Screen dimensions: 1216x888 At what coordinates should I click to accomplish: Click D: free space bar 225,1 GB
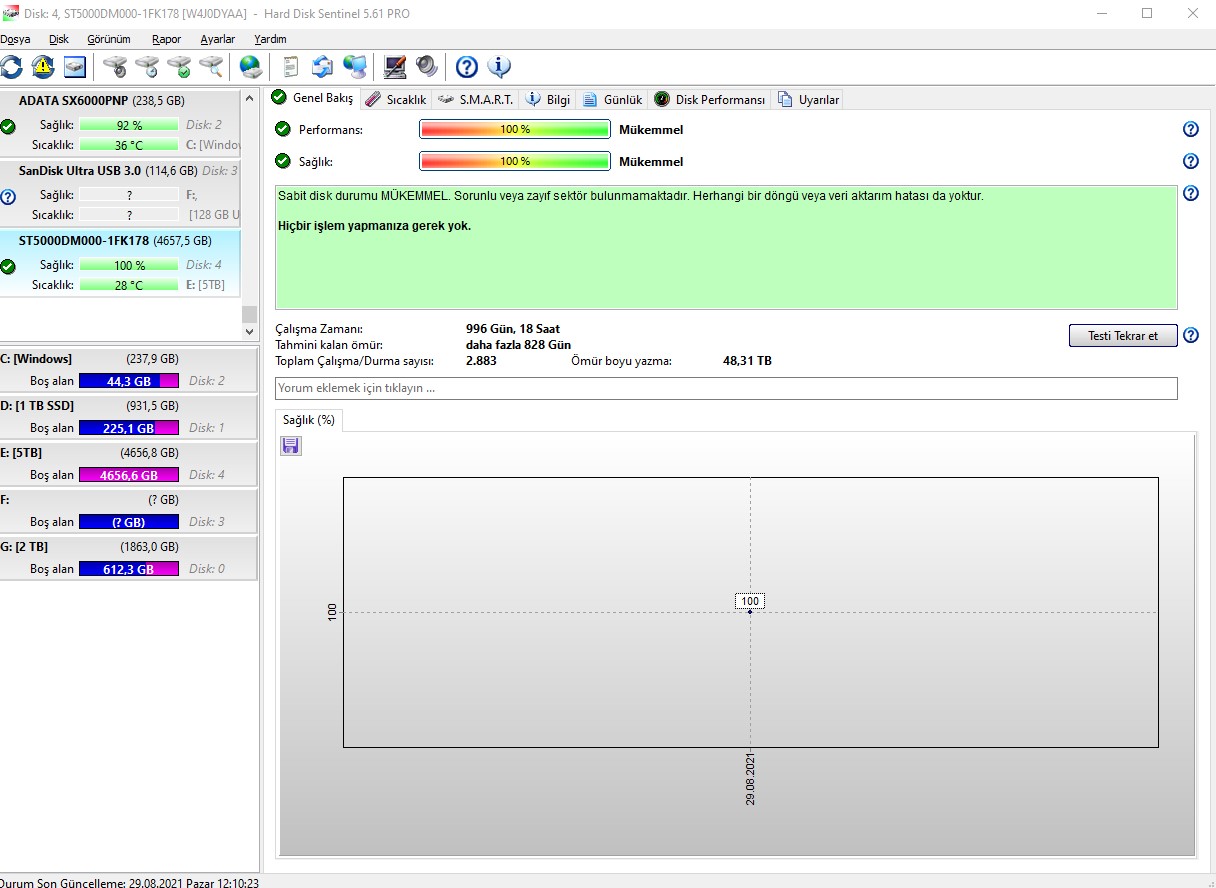[129, 428]
